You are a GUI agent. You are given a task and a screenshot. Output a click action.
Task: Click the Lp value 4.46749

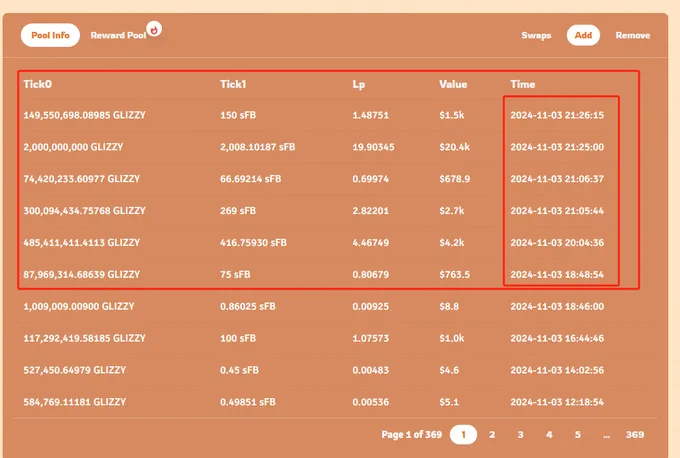pyautogui.click(x=370, y=243)
